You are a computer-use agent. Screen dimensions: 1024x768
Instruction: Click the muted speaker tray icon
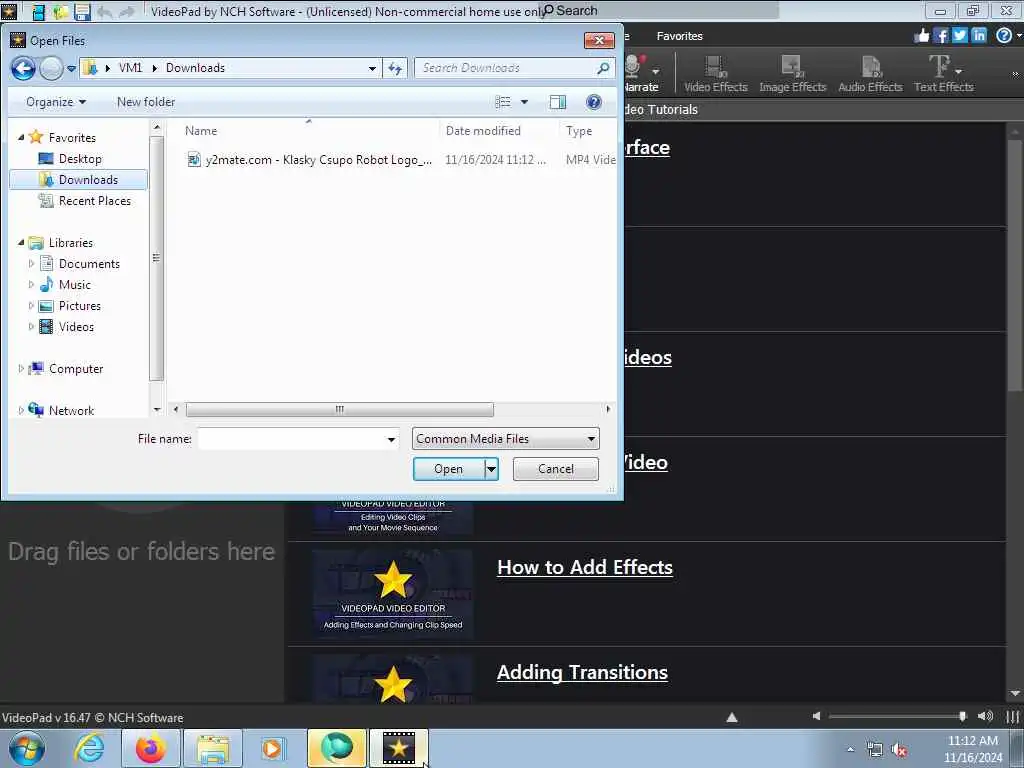[899, 750]
